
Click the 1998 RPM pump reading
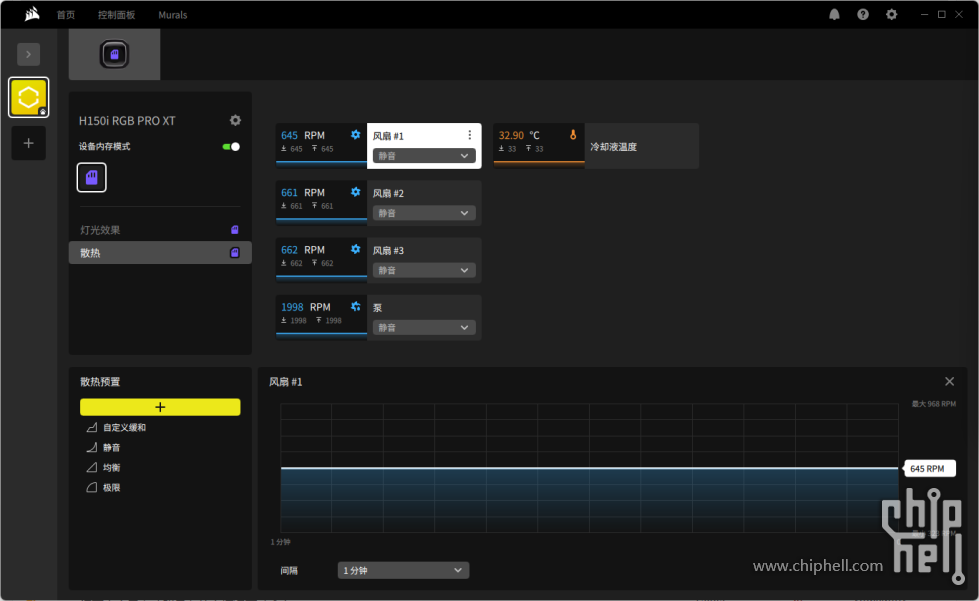coord(305,307)
